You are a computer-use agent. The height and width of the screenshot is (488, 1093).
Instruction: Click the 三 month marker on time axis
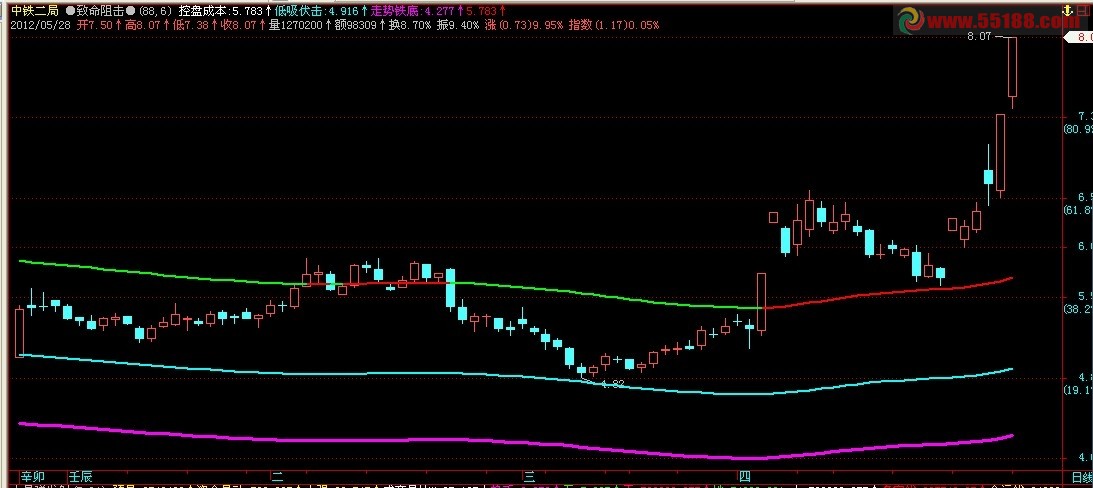click(x=530, y=477)
